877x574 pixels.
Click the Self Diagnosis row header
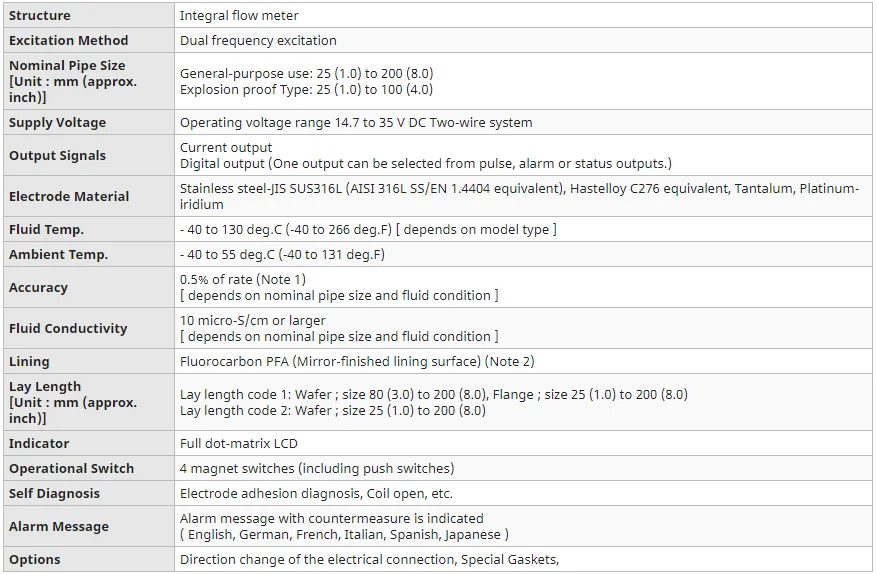pos(54,493)
